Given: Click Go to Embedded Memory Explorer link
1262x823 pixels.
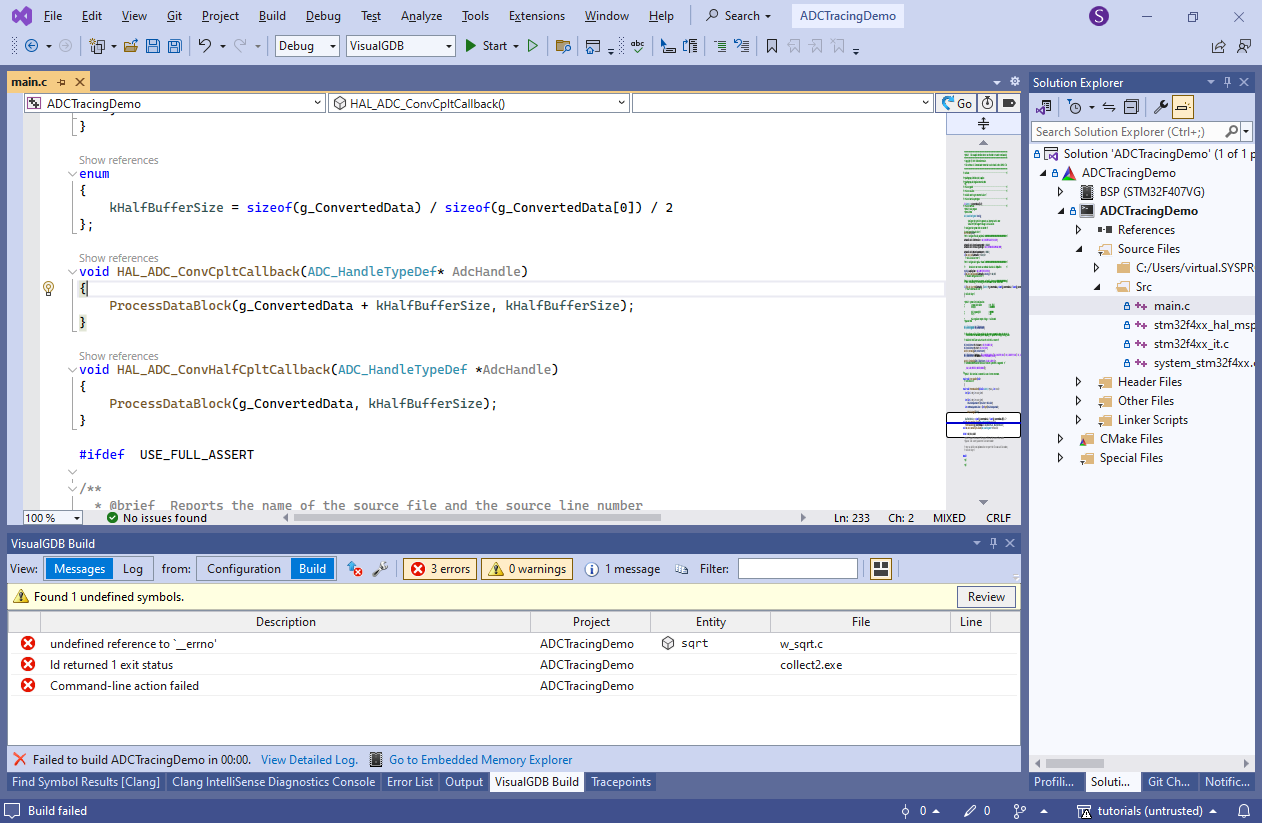Looking at the screenshot, I should point(481,760).
